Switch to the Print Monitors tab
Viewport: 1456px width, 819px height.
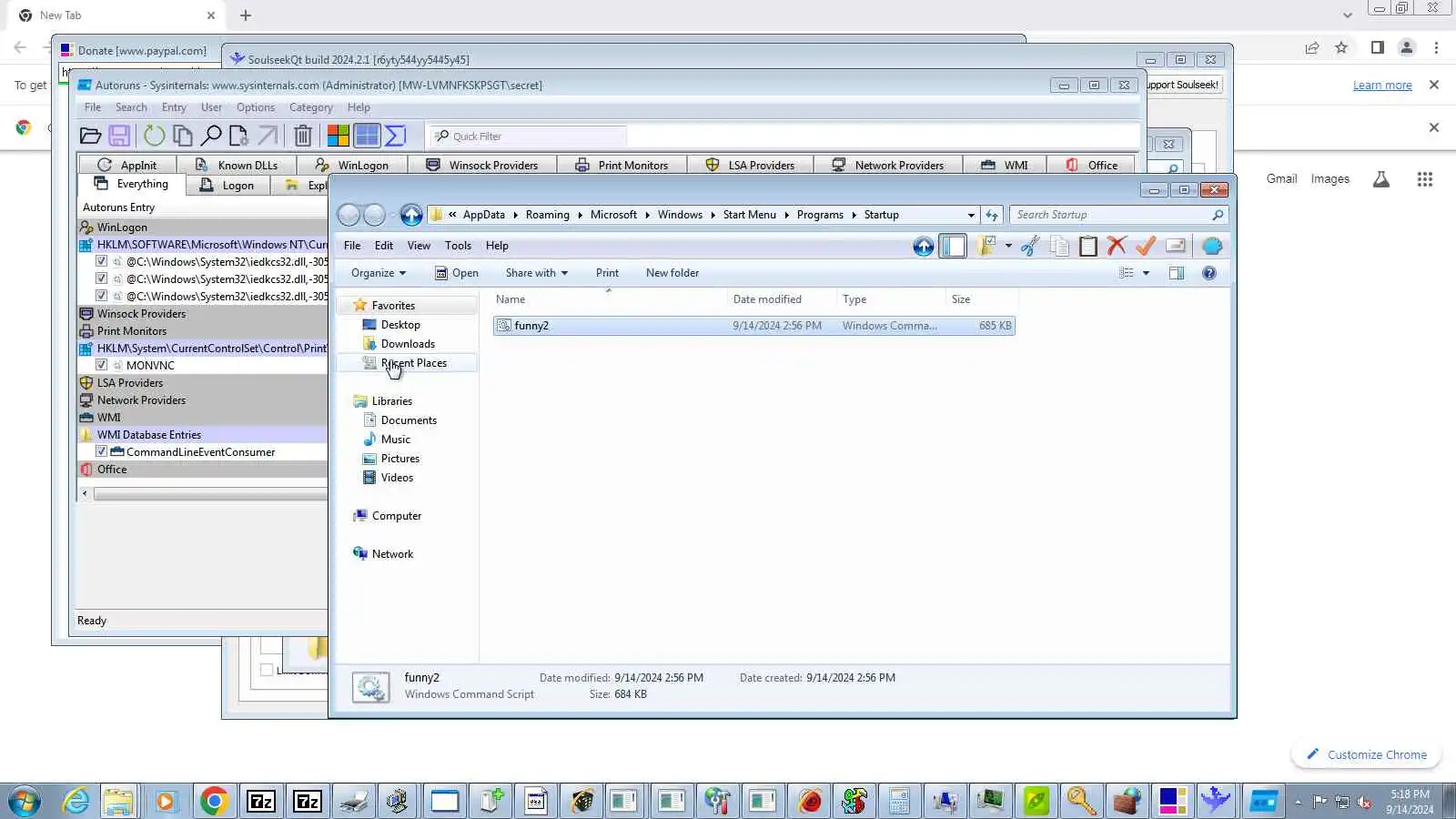pyautogui.click(x=622, y=166)
